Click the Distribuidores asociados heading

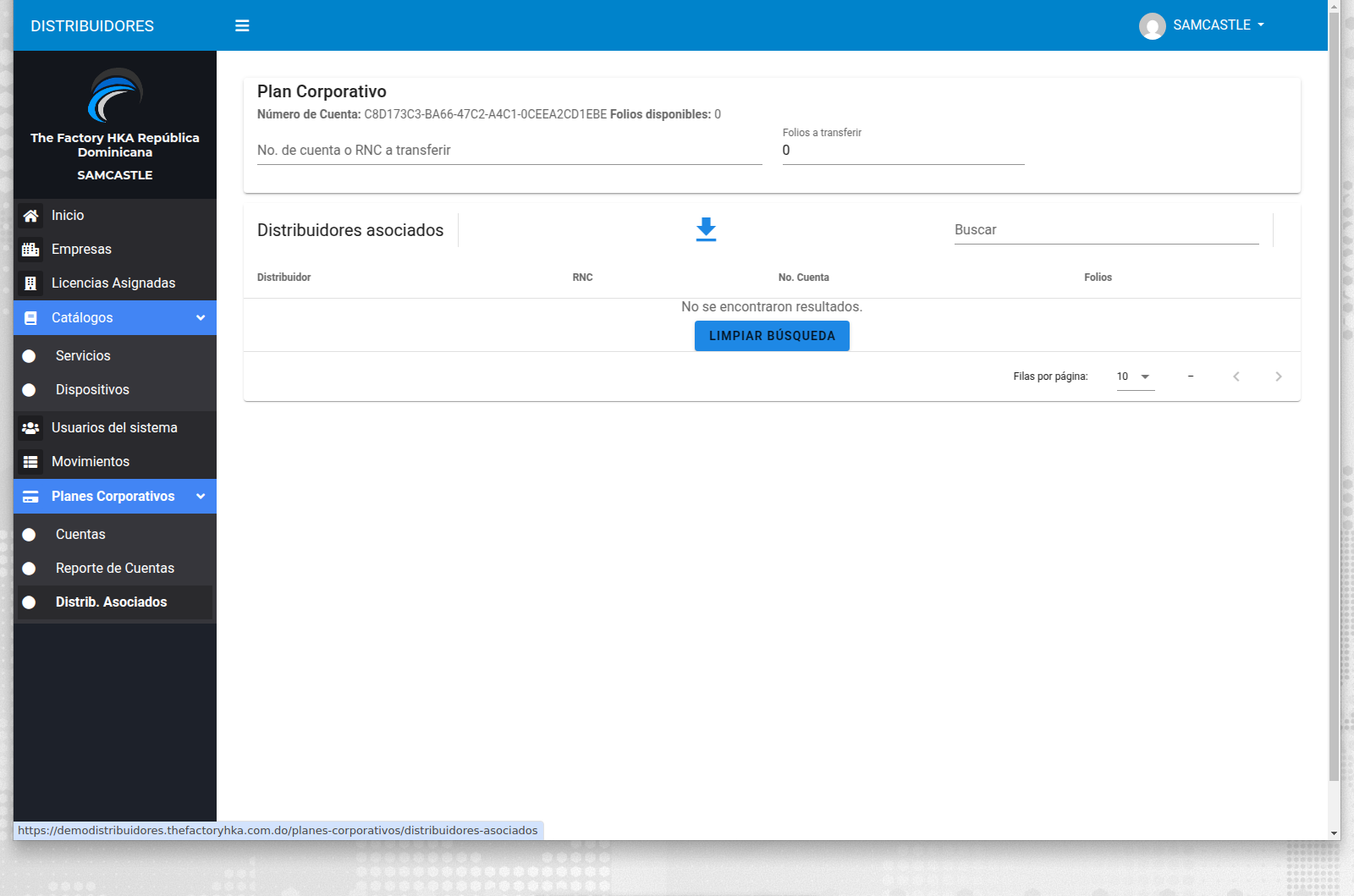350,230
